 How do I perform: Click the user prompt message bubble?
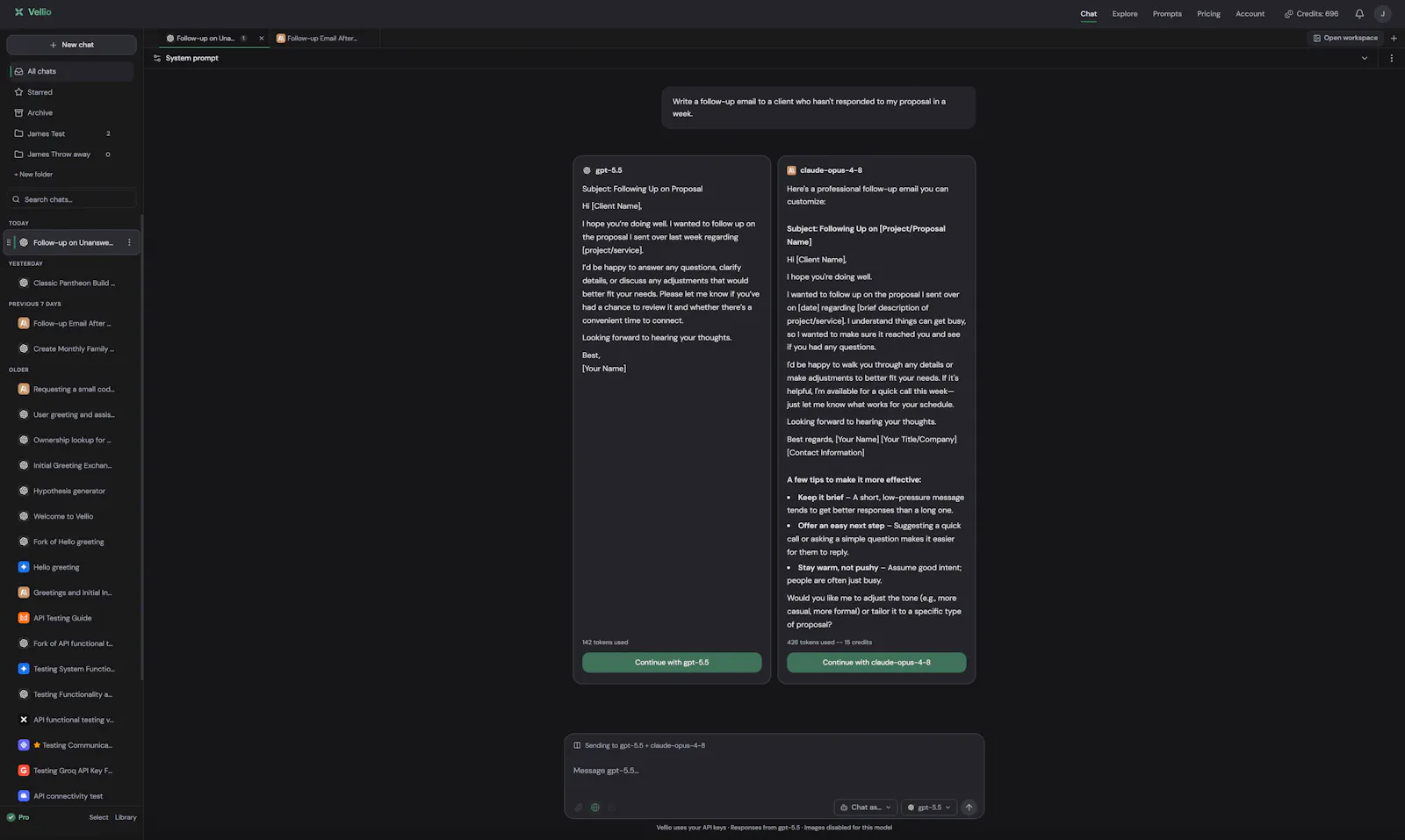click(818, 107)
